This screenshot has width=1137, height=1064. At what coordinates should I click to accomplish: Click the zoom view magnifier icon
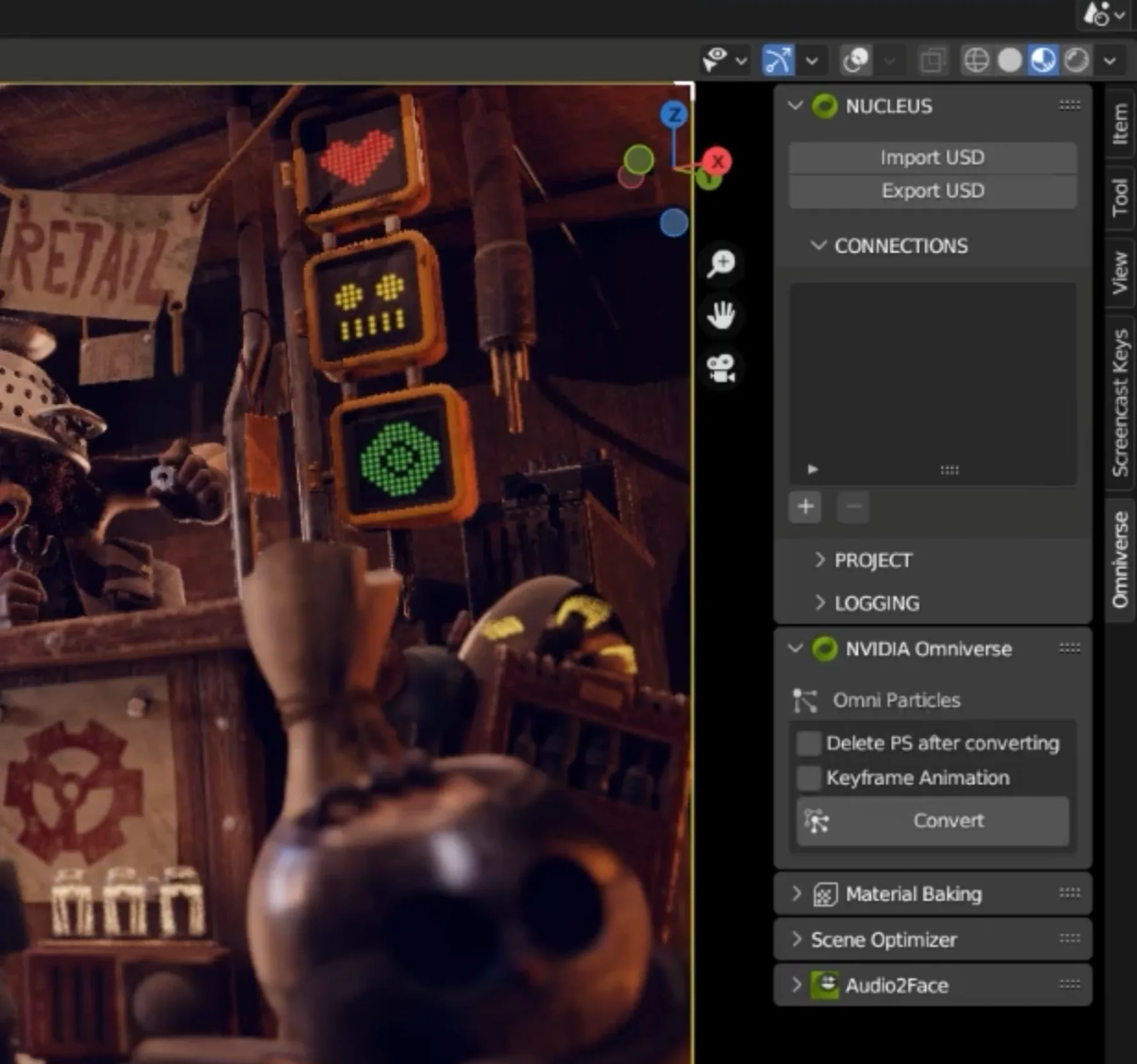click(722, 263)
